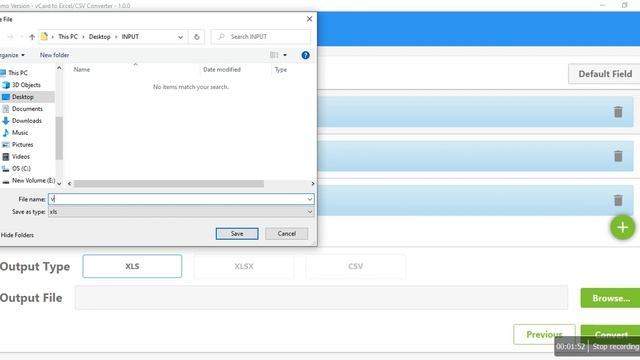Delete first field row with trash icon

tap(618, 112)
